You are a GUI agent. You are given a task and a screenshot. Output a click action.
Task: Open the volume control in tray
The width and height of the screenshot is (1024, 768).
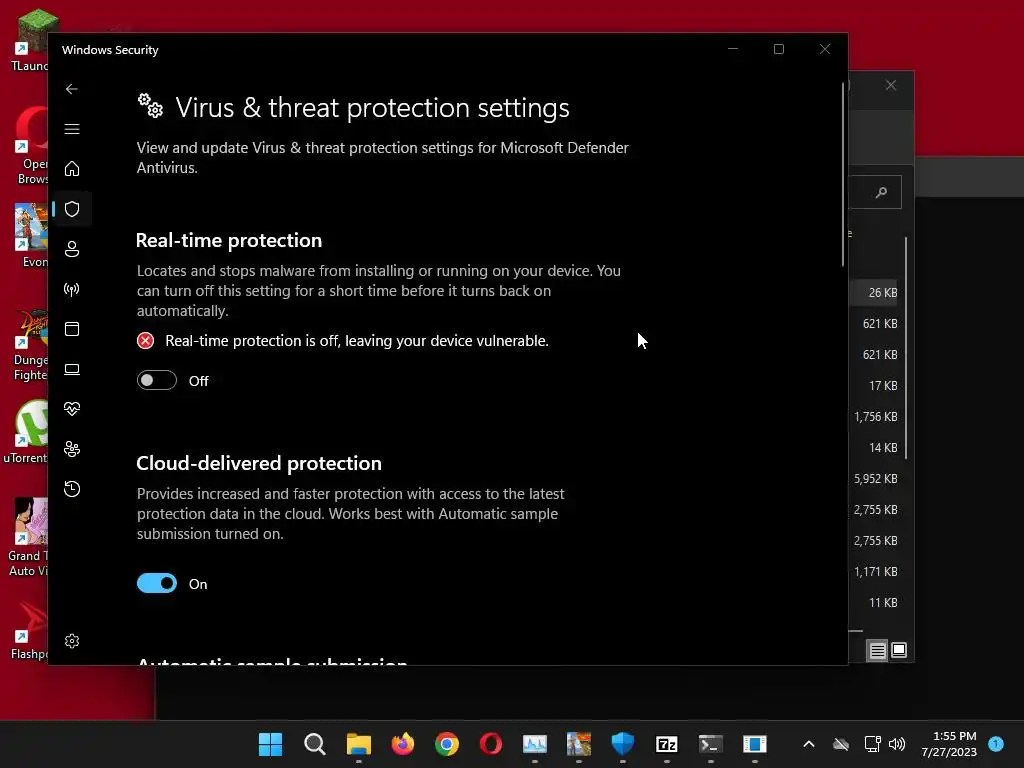tap(897, 744)
